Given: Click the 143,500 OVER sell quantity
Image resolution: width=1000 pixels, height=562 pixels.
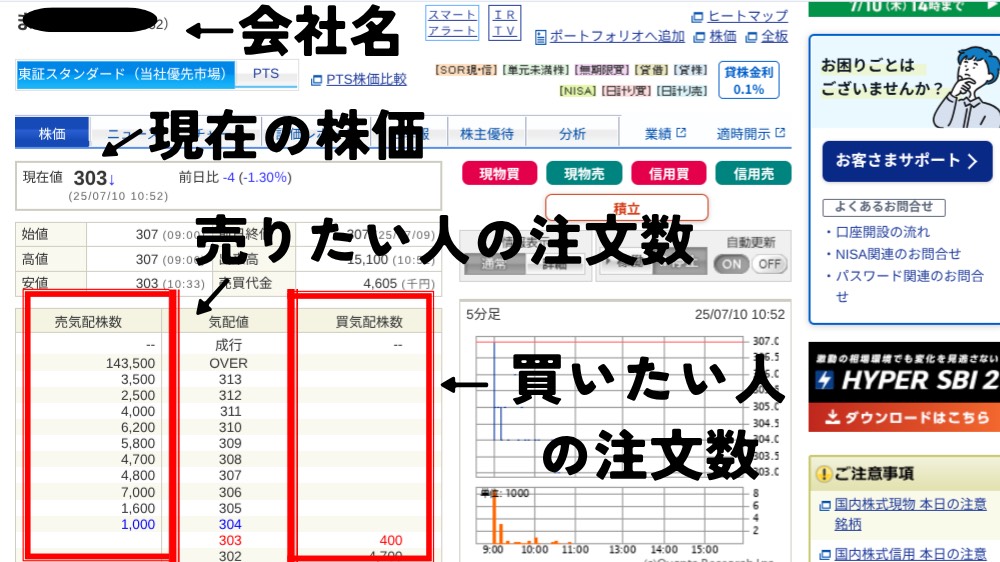Looking at the screenshot, I should pos(130,363).
